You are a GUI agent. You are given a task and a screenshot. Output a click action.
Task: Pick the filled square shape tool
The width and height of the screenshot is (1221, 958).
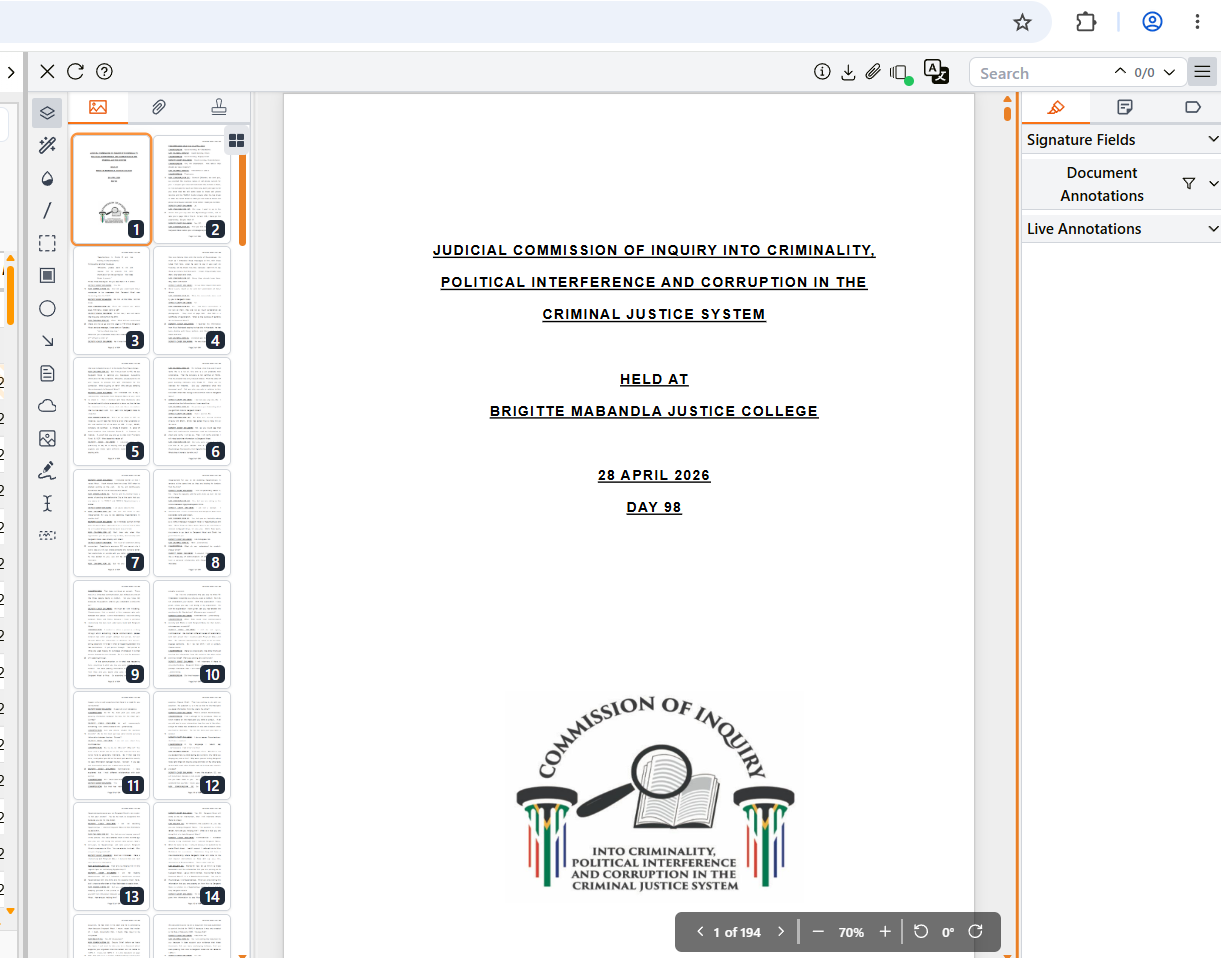point(47,276)
